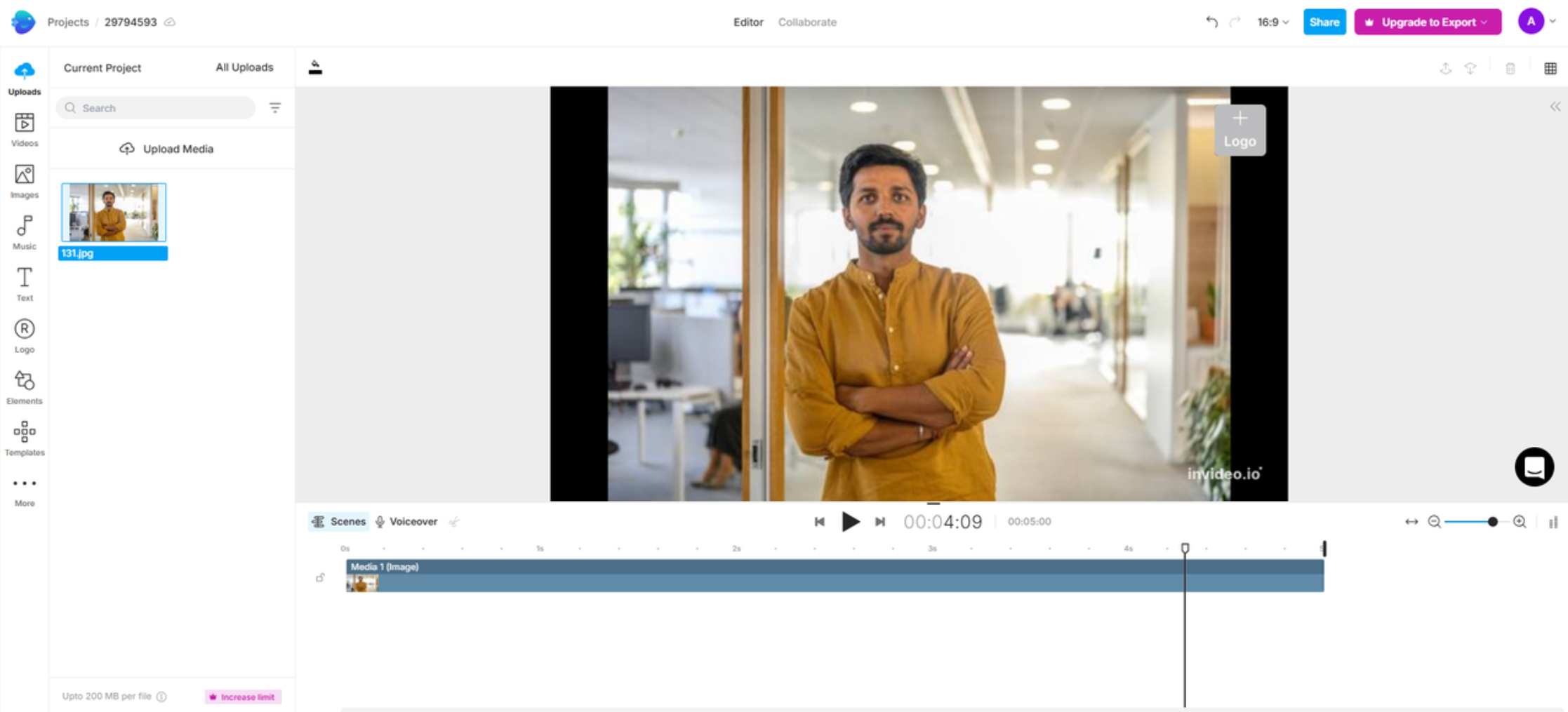Click the undo arrow in the top bar
Viewport: 1568px width, 712px height.
pos(1211,22)
